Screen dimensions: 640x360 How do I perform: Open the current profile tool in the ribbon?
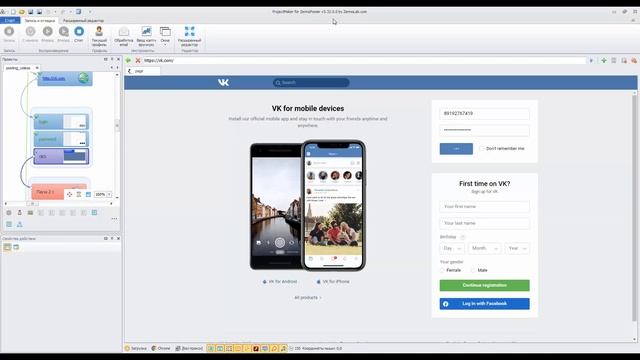(x=99, y=36)
